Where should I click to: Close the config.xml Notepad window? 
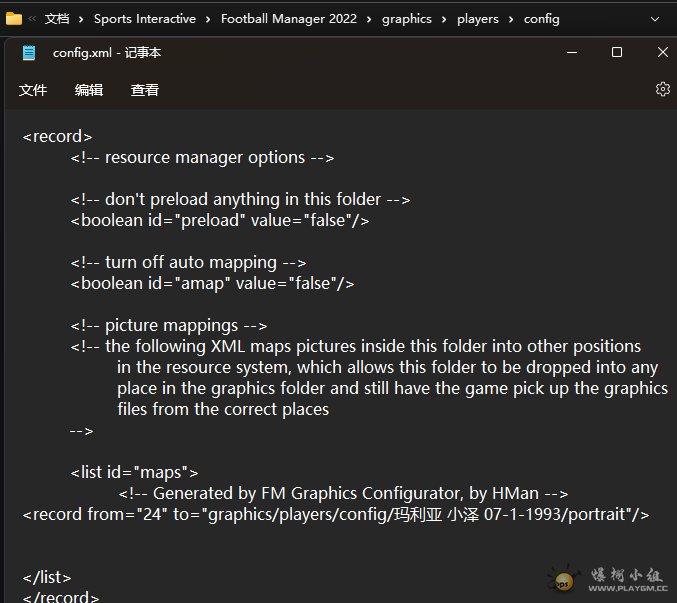click(662, 52)
